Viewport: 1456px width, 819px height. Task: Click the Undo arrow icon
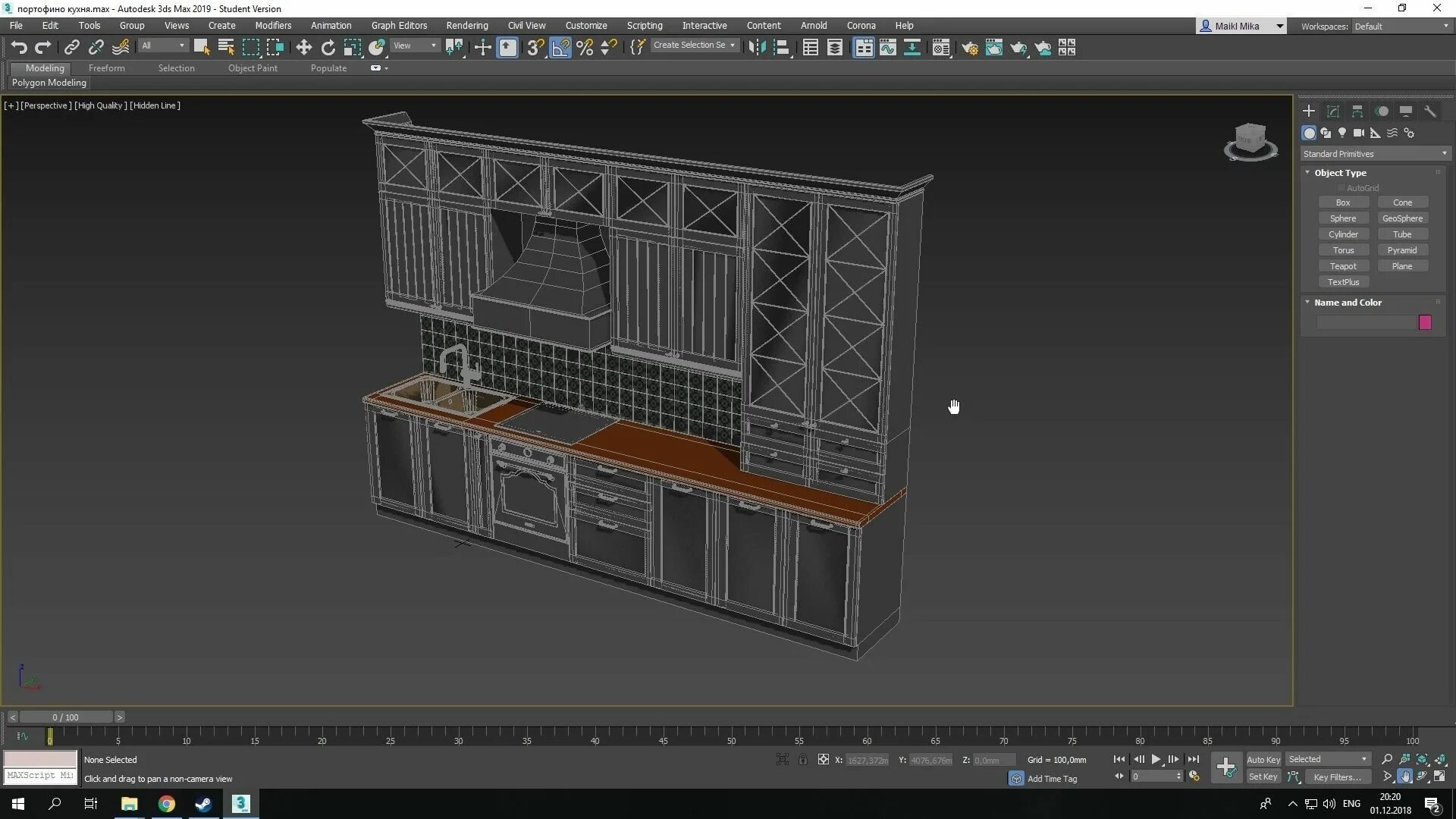(19, 48)
